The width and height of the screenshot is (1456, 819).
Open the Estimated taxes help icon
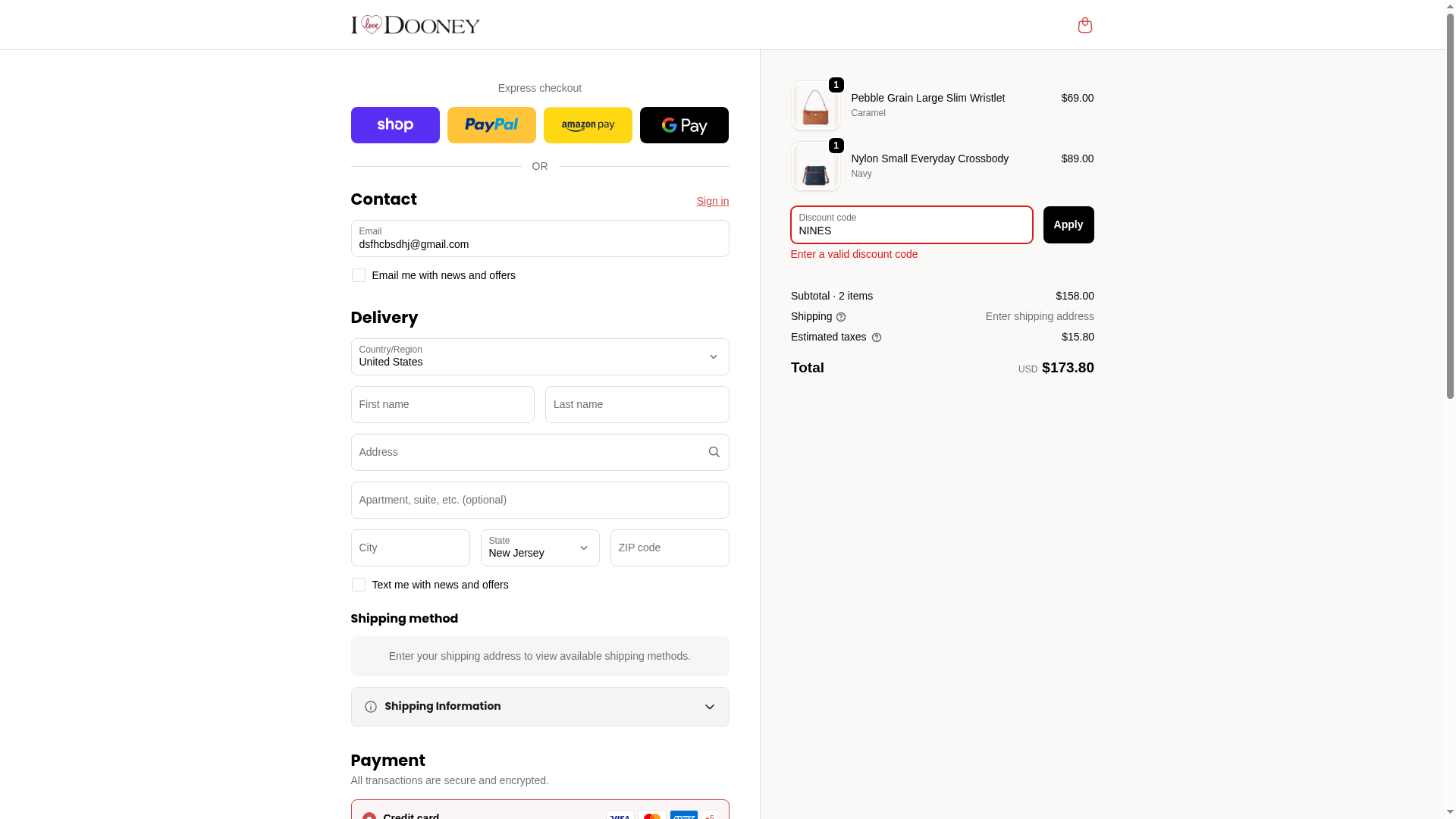point(877,337)
